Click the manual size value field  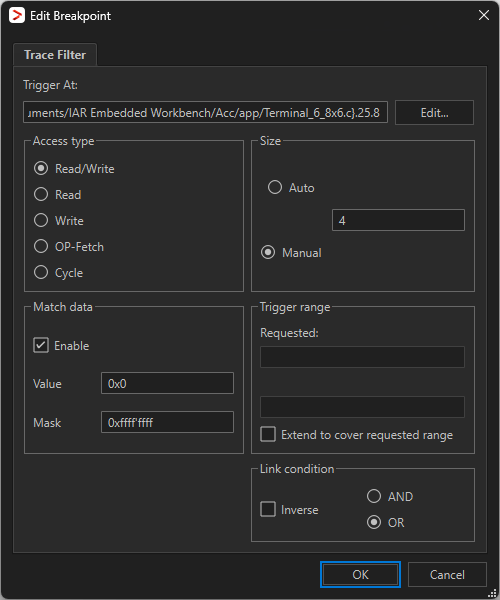[398, 220]
